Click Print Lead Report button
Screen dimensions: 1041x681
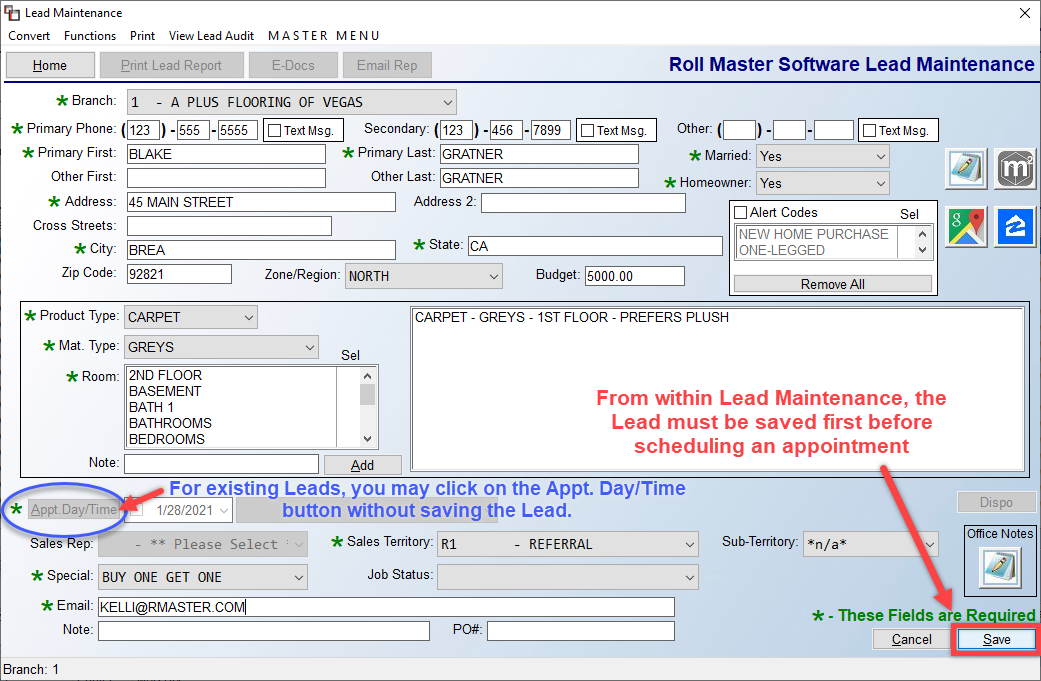(x=171, y=65)
